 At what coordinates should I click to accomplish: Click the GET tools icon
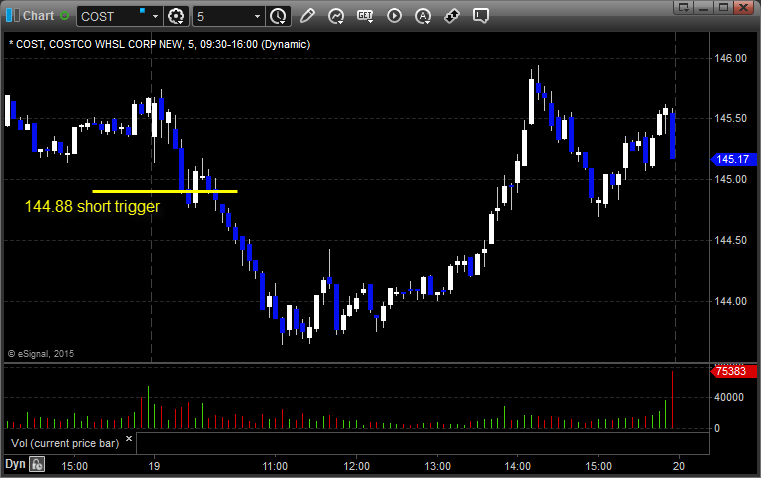click(365, 16)
